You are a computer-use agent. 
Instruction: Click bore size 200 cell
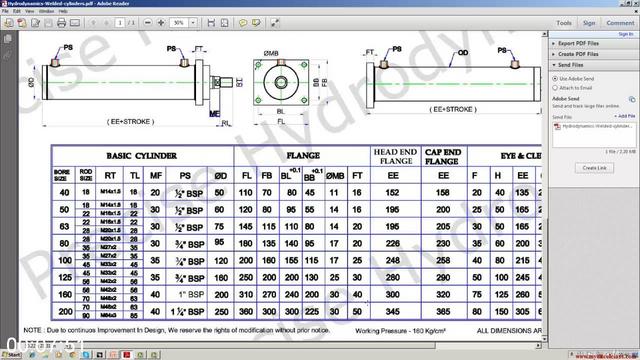pos(65,311)
